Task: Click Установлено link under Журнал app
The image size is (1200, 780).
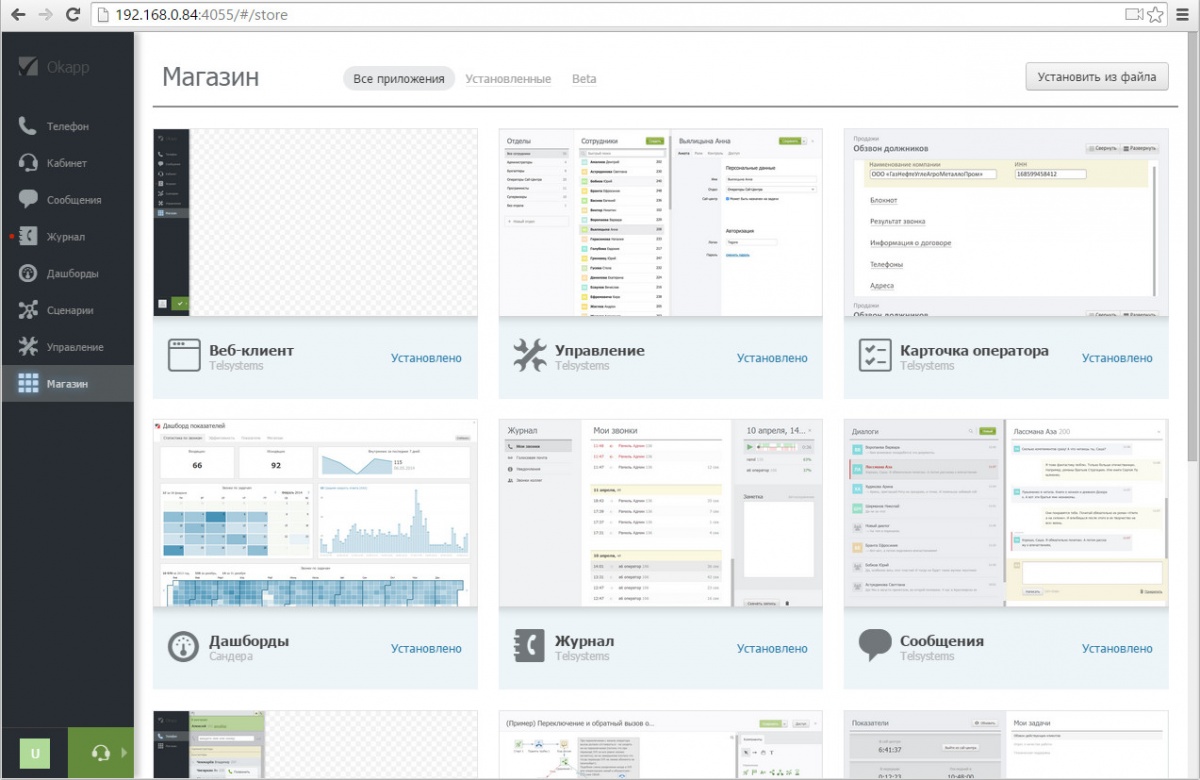Action: (x=771, y=648)
